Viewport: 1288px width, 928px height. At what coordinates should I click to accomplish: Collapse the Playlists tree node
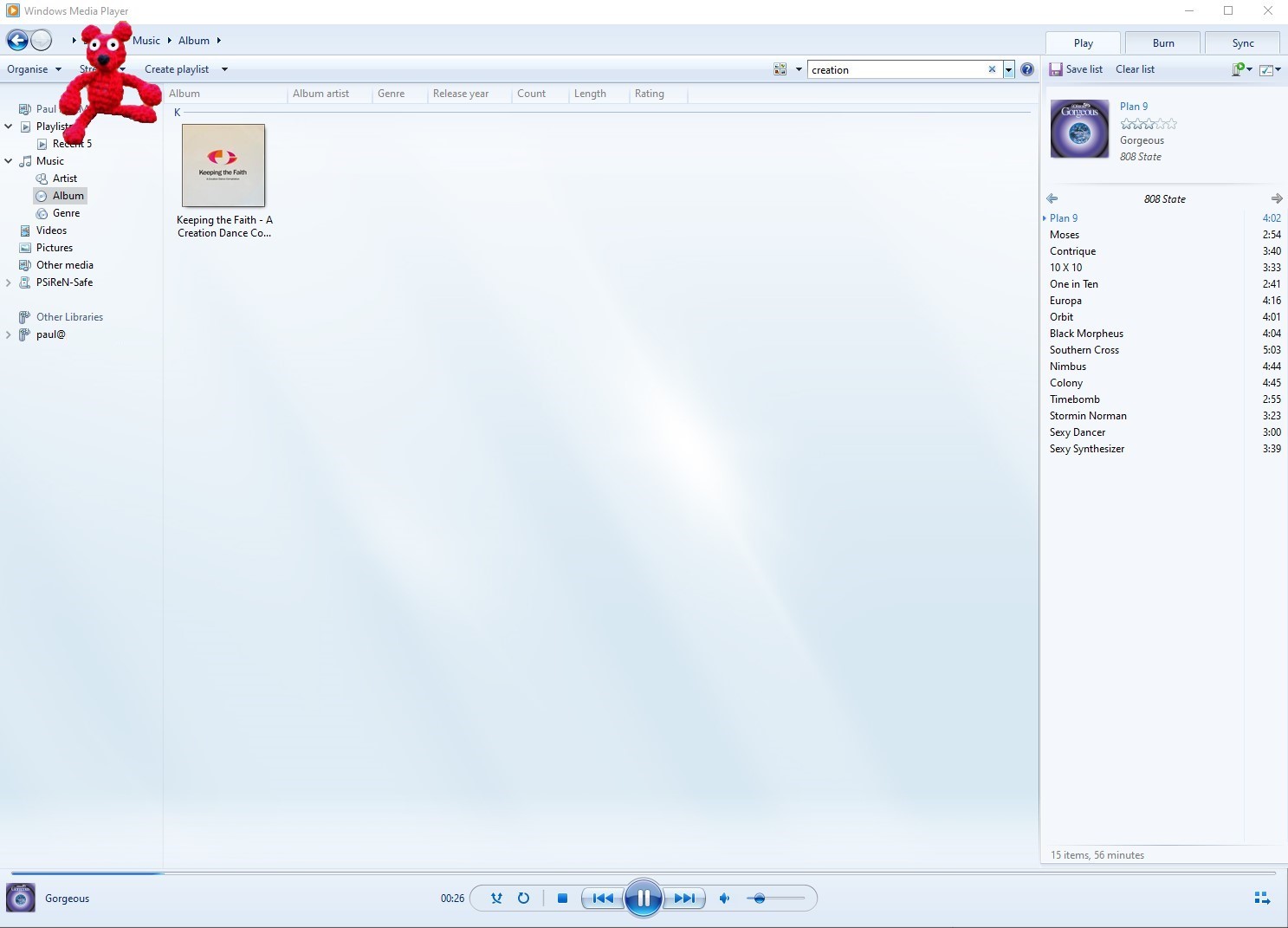(9, 127)
